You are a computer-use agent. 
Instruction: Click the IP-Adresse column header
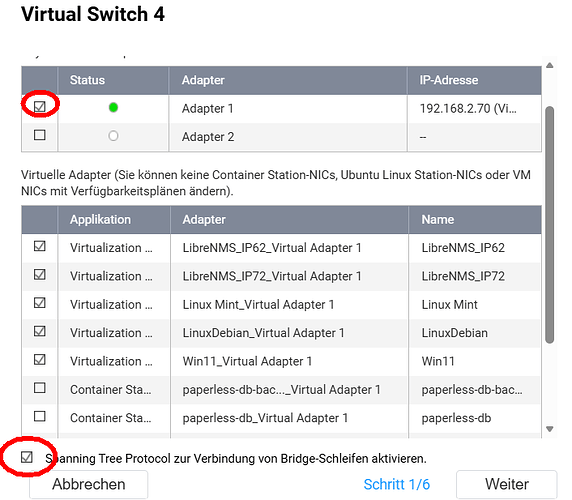click(474, 80)
